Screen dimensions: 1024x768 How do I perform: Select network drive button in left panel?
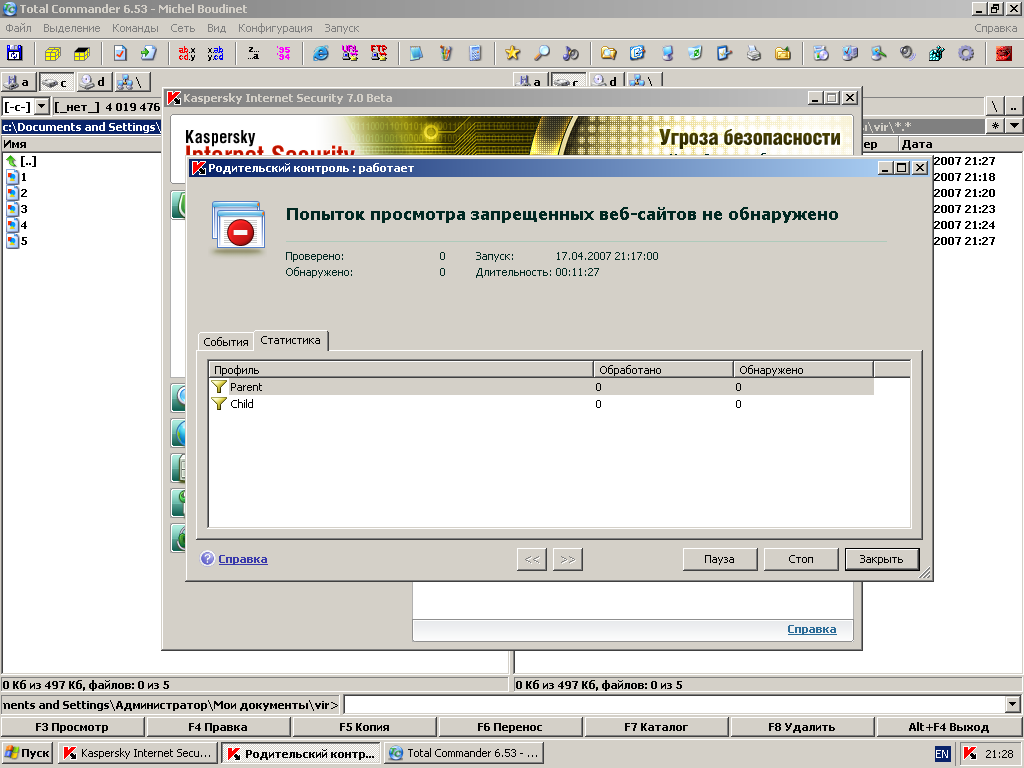coord(133,82)
